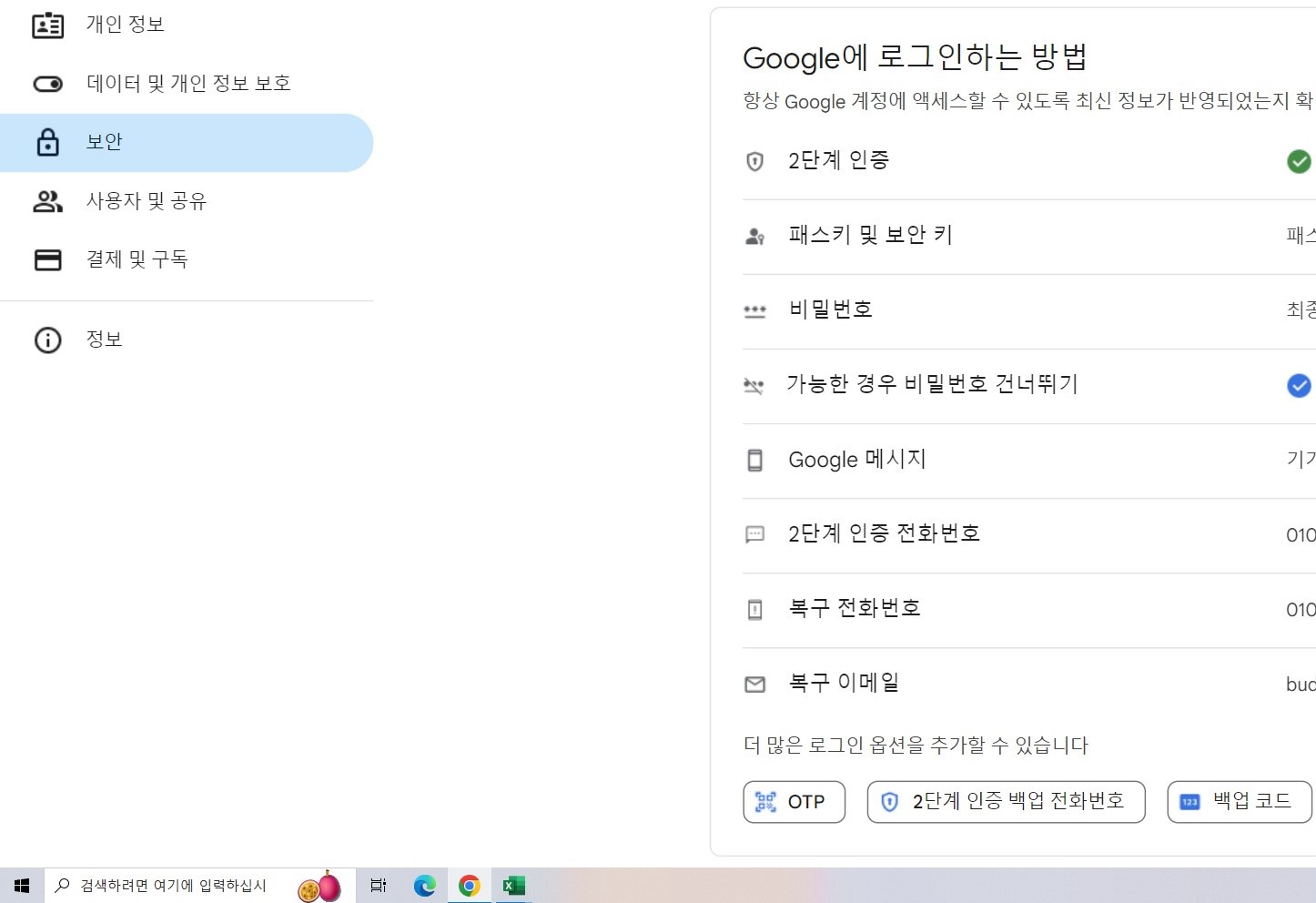This screenshot has width=1316, height=903.
Task: Add OTP authenticator sign-in option
Action: point(795,802)
